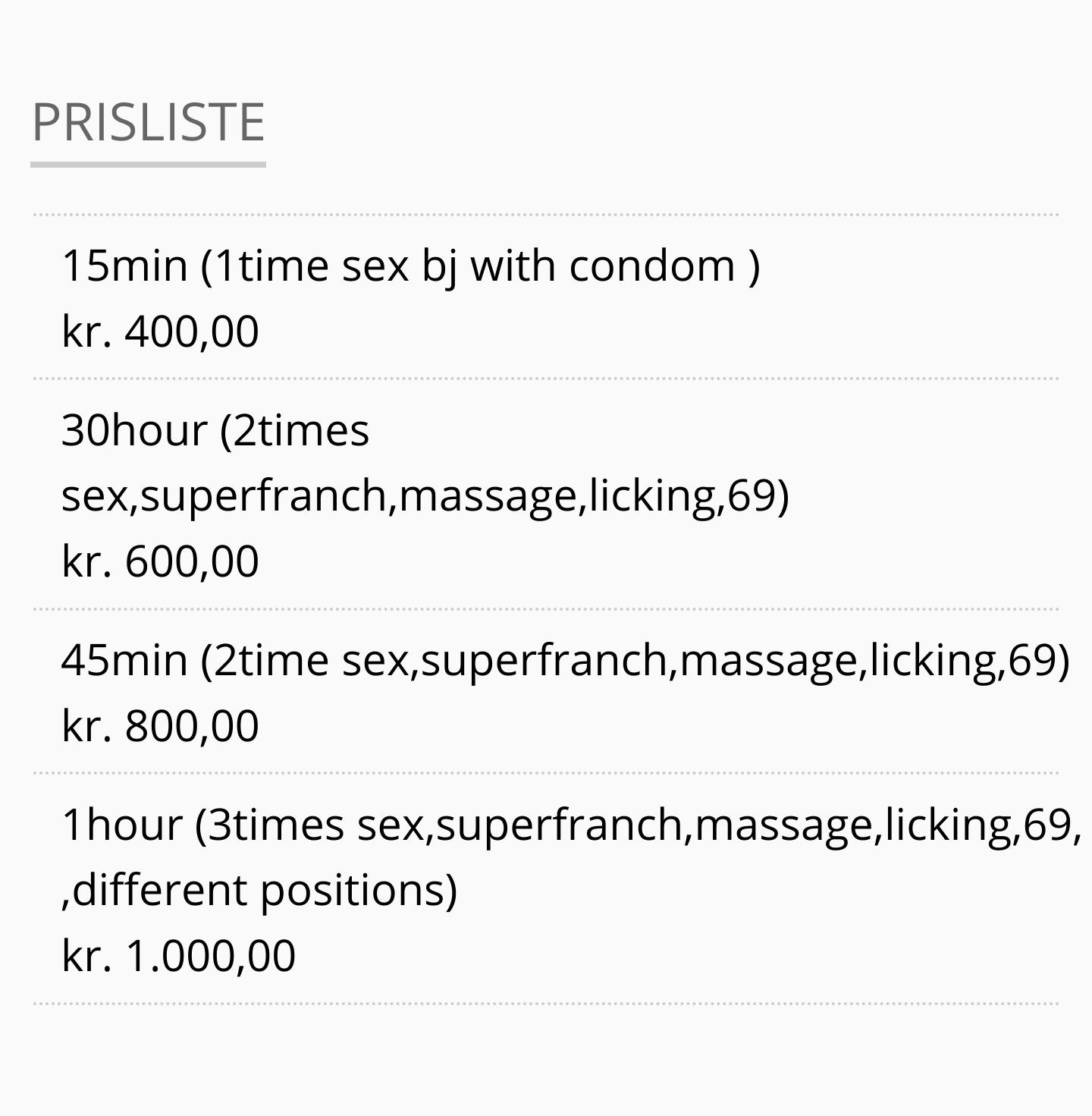This screenshot has height=1116, width=1092.
Task: Click the dotted divider below kr. 400,00
Action: [546, 378]
